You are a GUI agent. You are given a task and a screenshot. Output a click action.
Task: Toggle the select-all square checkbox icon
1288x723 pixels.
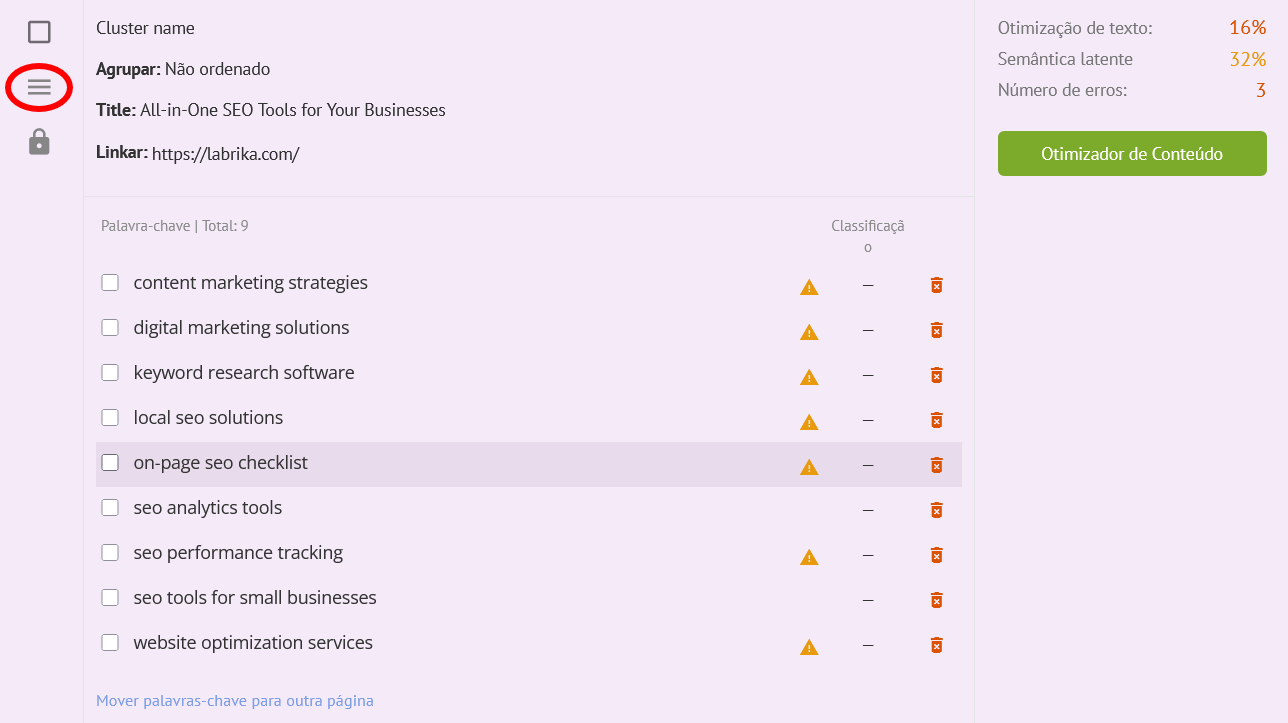pos(39,32)
